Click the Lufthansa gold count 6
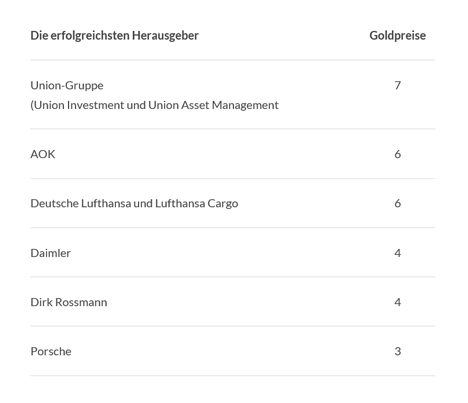The height and width of the screenshot is (403, 468). tap(397, 203)
